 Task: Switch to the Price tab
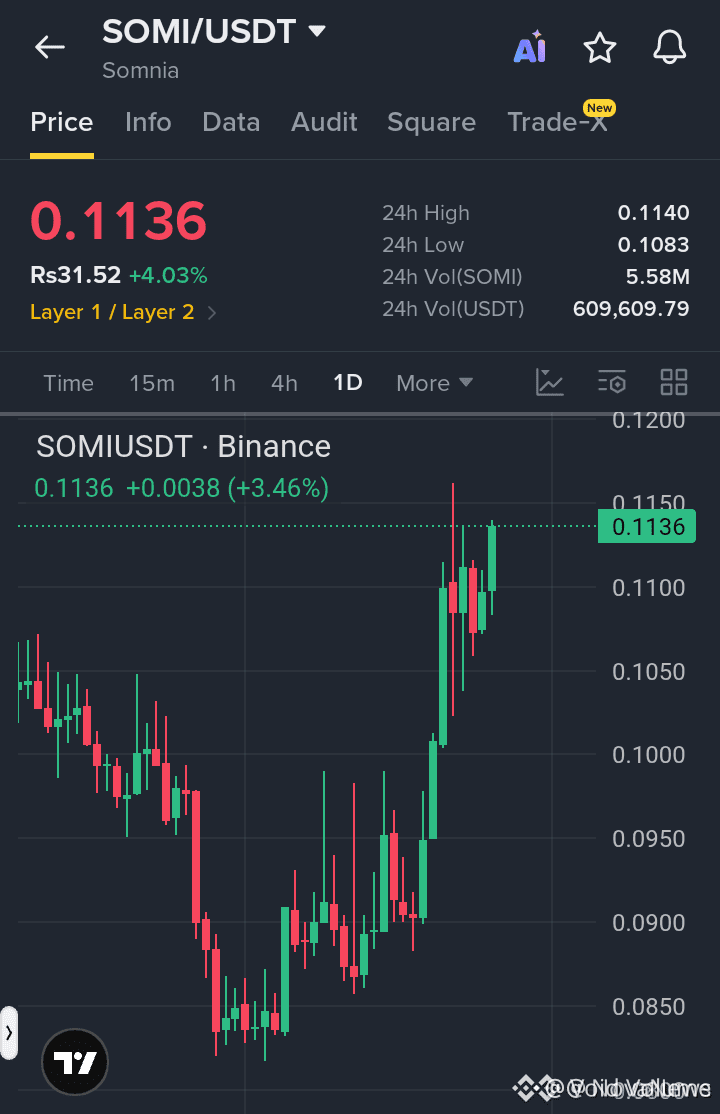point(62,122)
